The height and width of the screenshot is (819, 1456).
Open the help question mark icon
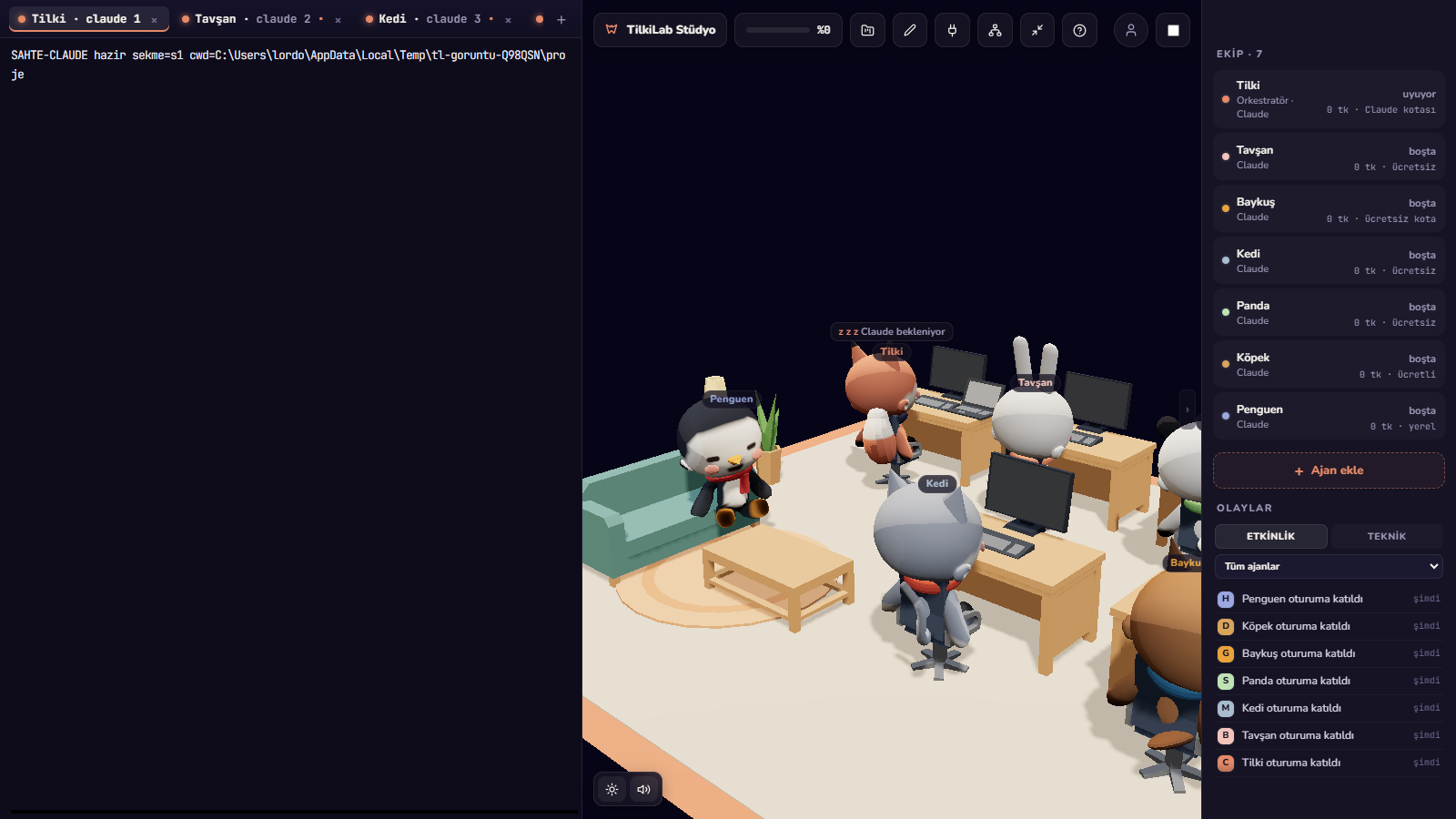1079,30
